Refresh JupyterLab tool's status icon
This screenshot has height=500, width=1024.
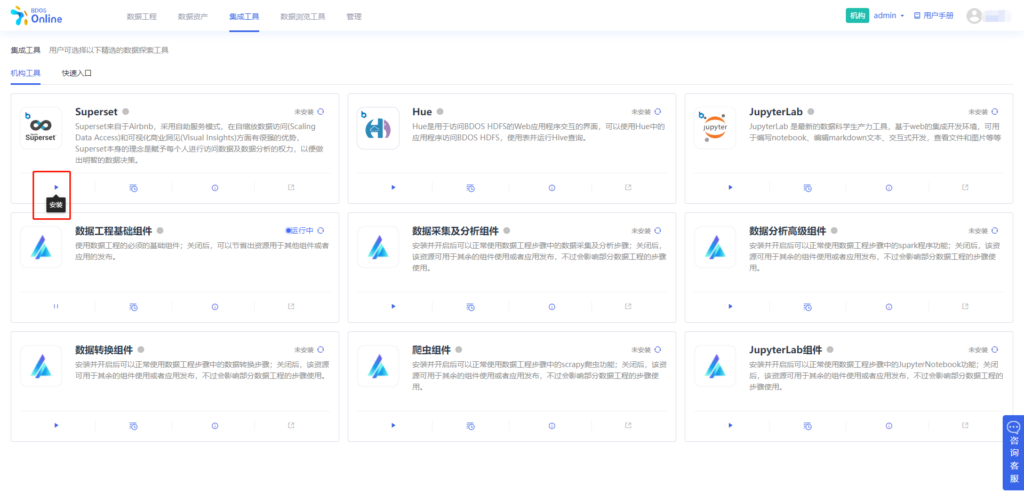[995, 112]
